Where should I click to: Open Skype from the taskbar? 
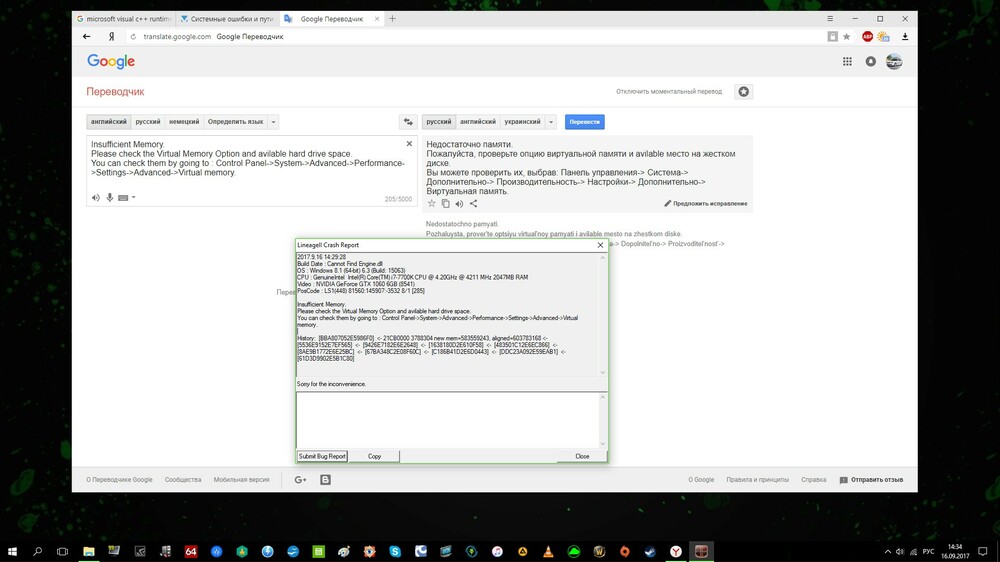click(395, 552)
